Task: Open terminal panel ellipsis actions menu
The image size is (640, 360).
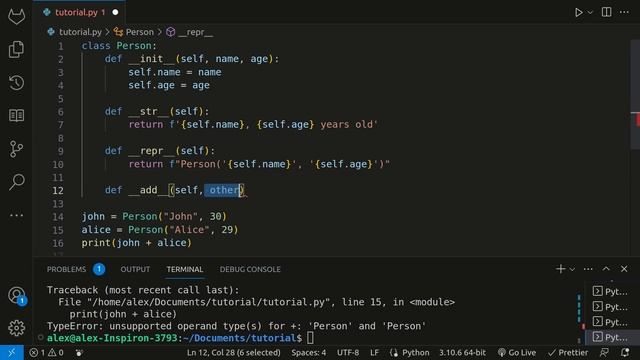Action: [588, 269]
